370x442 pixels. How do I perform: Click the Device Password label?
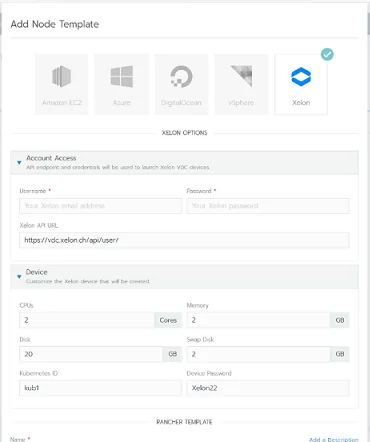point(209,373)
